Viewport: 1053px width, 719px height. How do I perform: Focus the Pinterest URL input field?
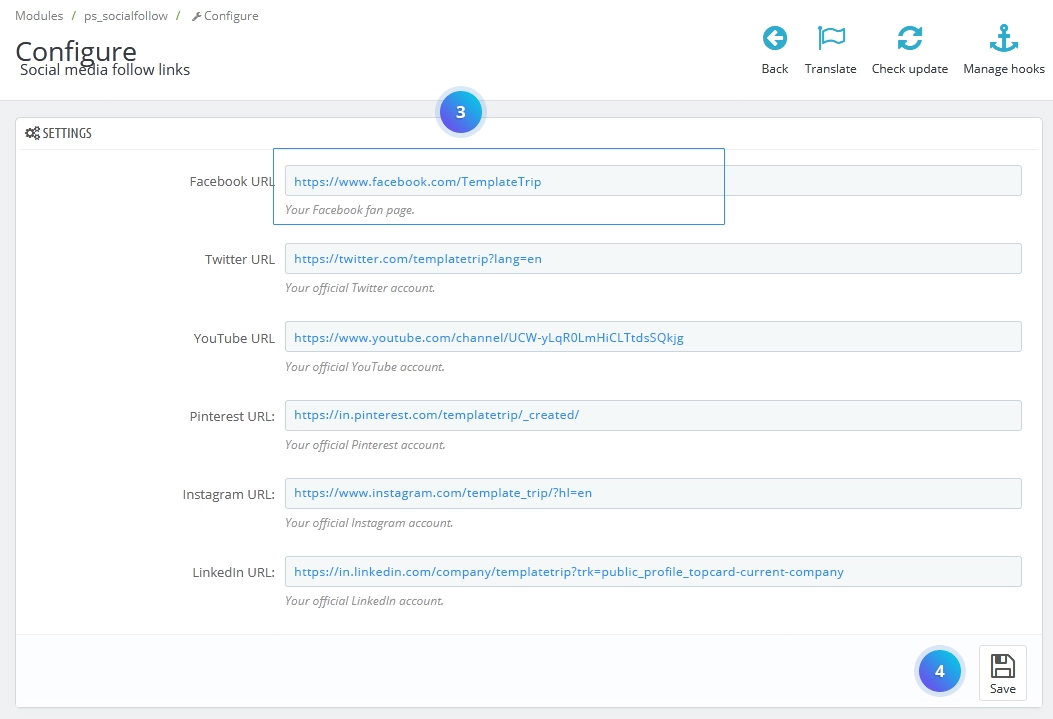pyautogui.click(x=653, y=415)
